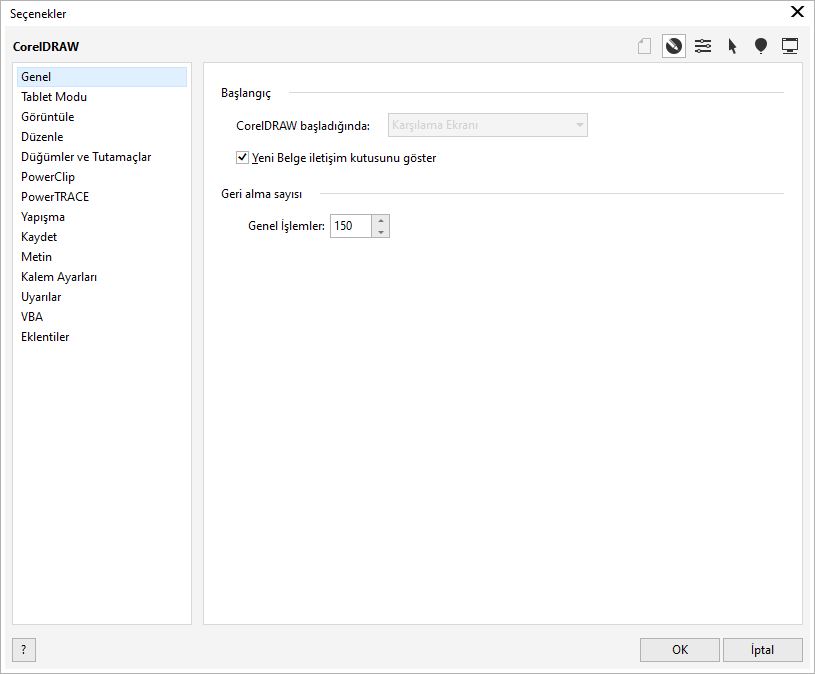Increase Genel İşlemler undo count
The width and height of the screenshot is (815, 674).
(381, 220)
